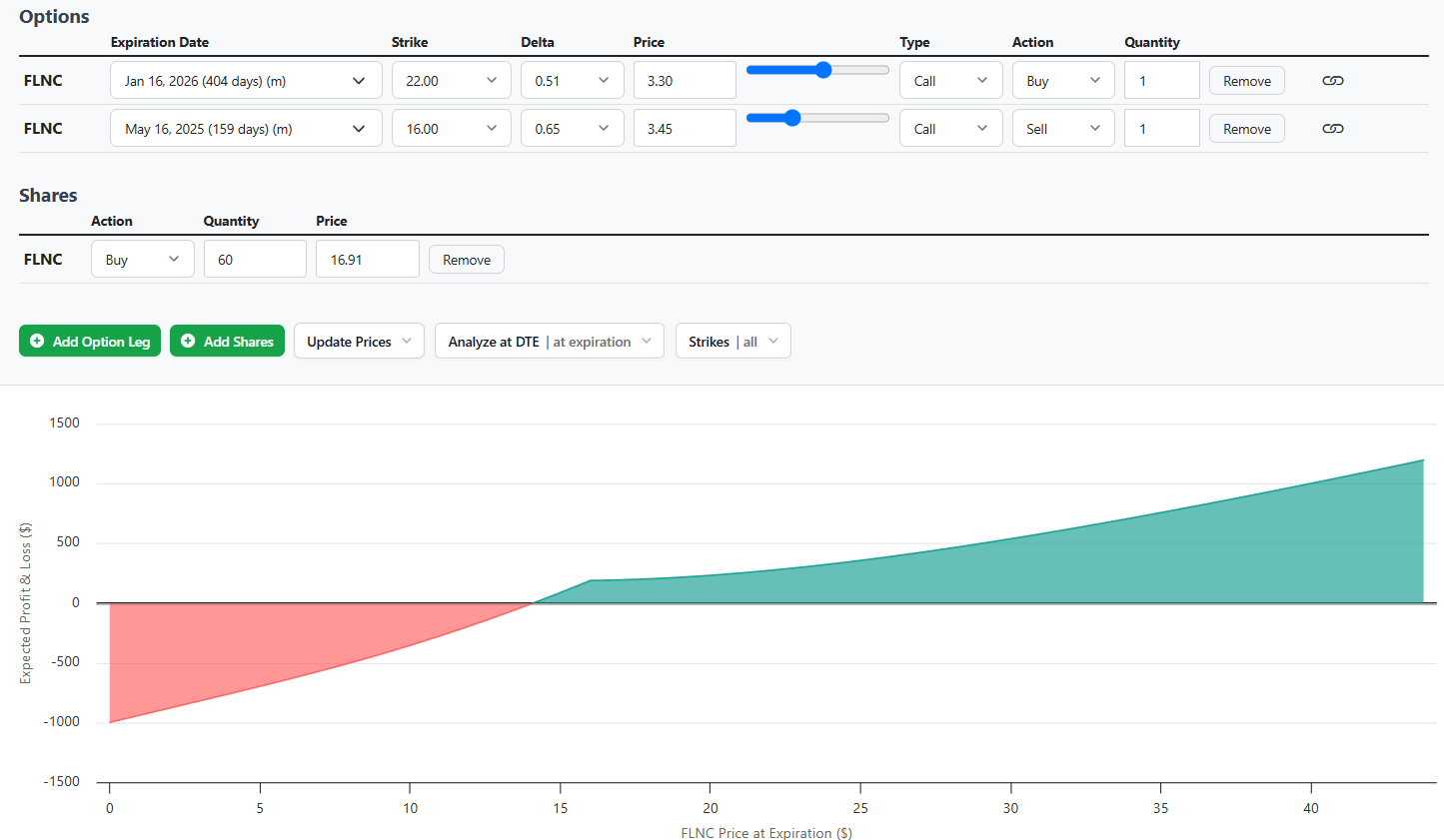Open the Strikes filter dropdown
Screen dimensions: 1444x840
[x=732, y=341]
